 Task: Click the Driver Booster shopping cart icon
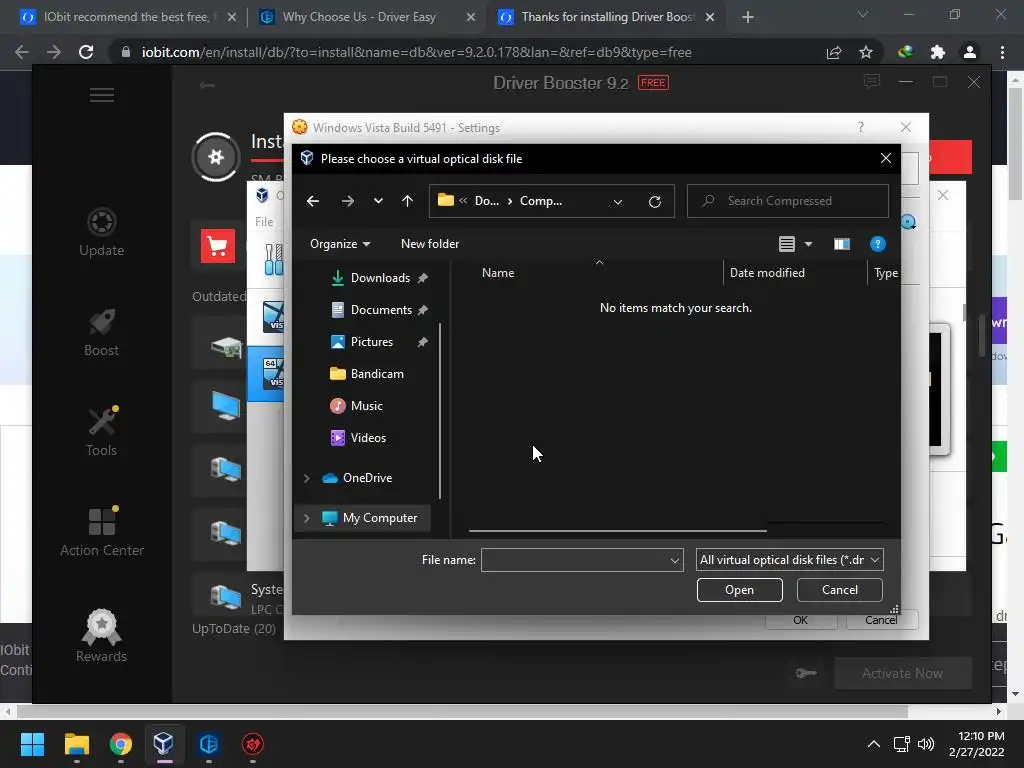click(217, 246)
